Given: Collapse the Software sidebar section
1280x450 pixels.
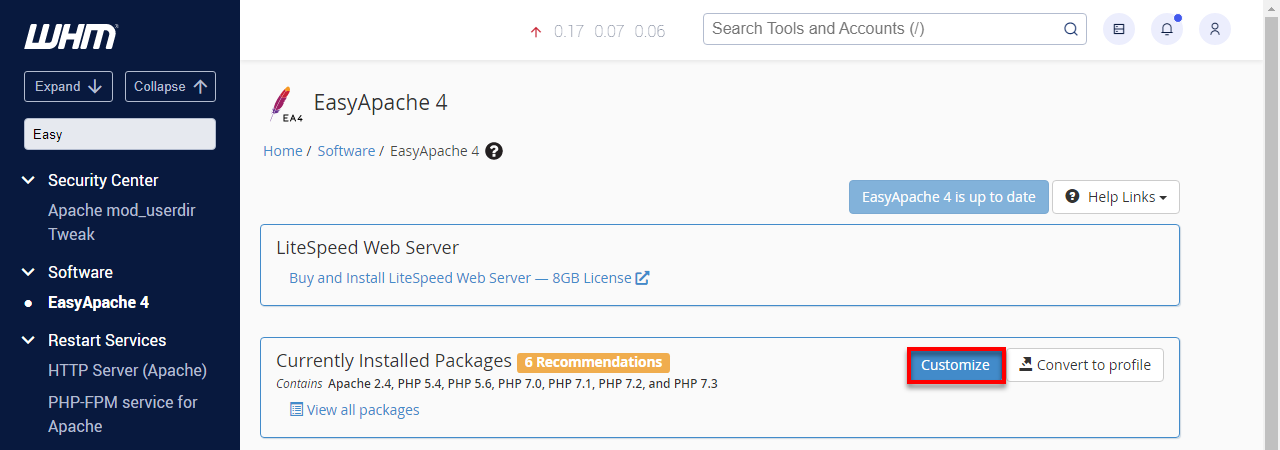Looking at the screenshot, I should [x=28, y=272].
